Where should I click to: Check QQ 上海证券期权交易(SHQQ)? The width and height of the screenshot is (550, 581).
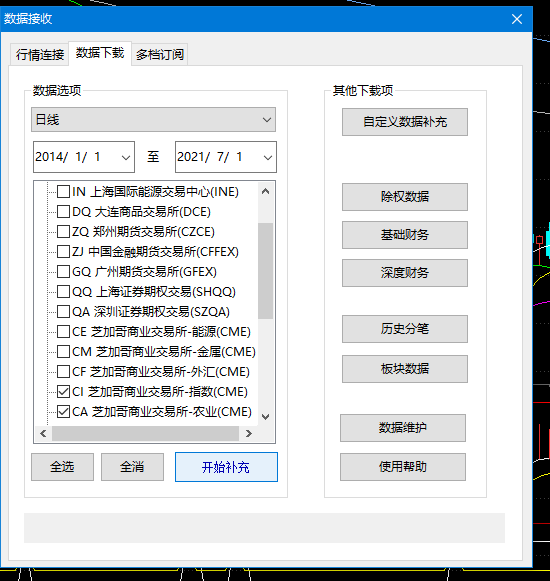pyautogui.click(x=63, y=292)
